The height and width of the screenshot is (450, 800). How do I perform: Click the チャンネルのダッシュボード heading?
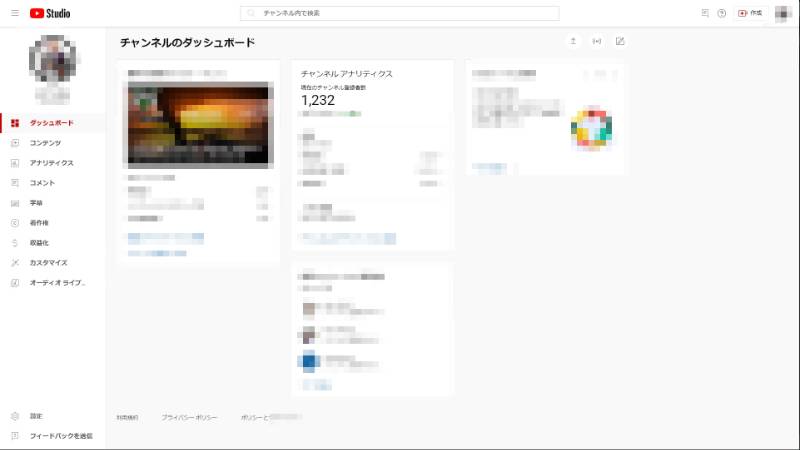(x=187, y=42)
